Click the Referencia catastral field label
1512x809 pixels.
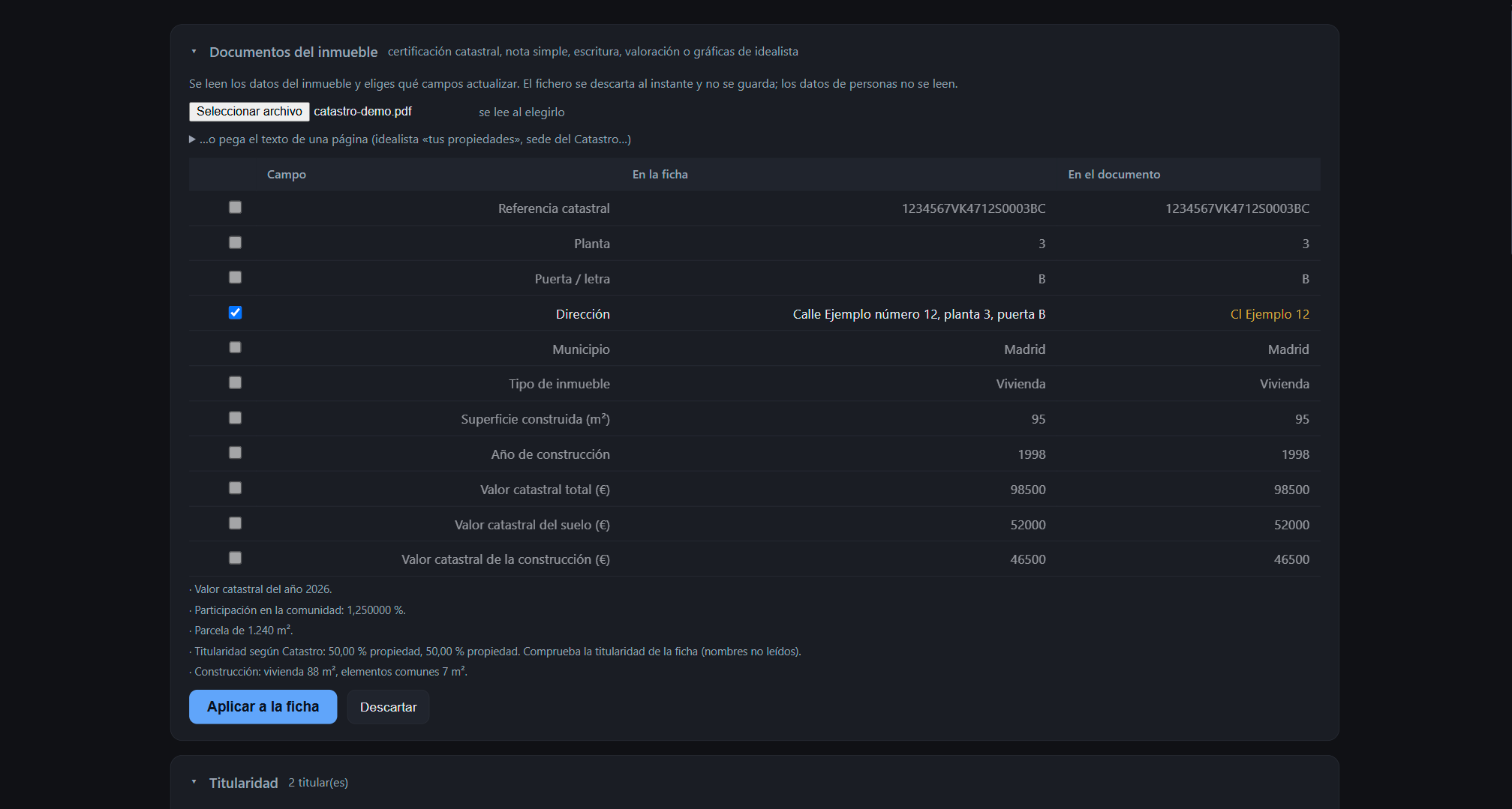click(554, 209)
